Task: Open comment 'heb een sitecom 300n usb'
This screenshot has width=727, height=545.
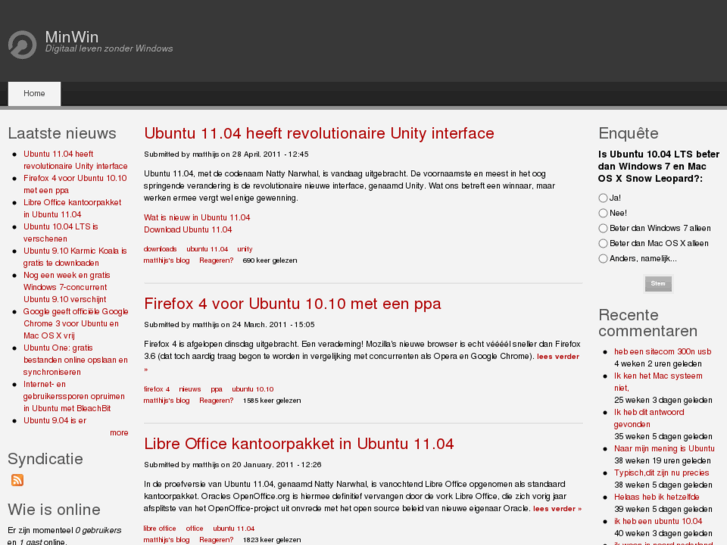Action: point(663,352)
